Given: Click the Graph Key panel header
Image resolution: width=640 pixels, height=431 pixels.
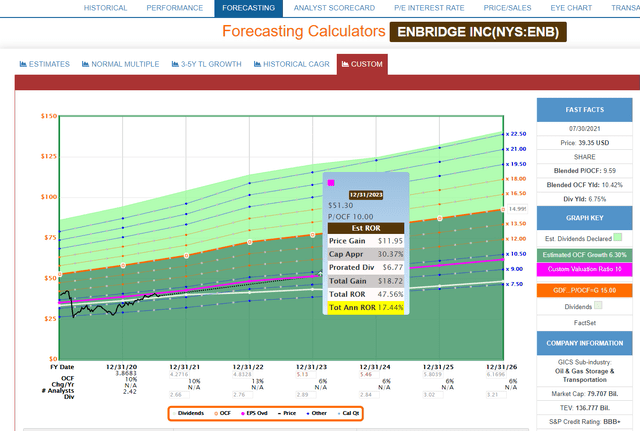Looking at the screenshot, I should pos(584,218).
